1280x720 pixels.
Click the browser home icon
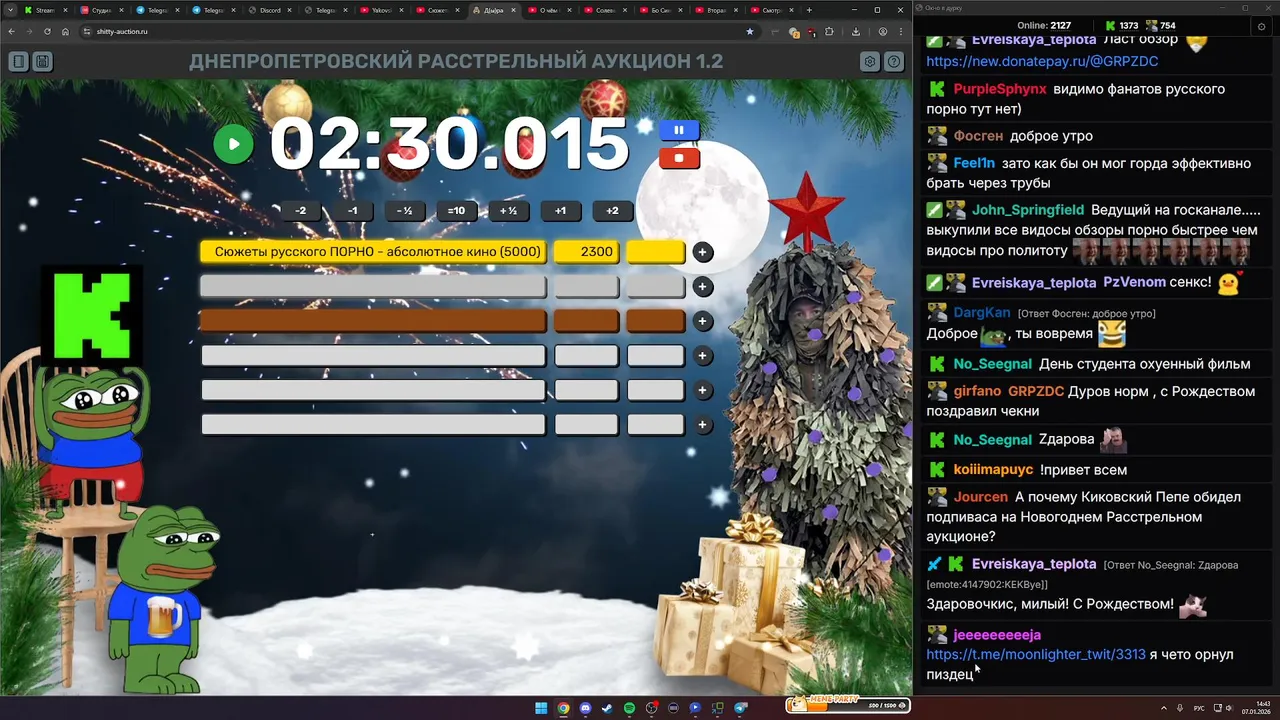tap(65, 31)
